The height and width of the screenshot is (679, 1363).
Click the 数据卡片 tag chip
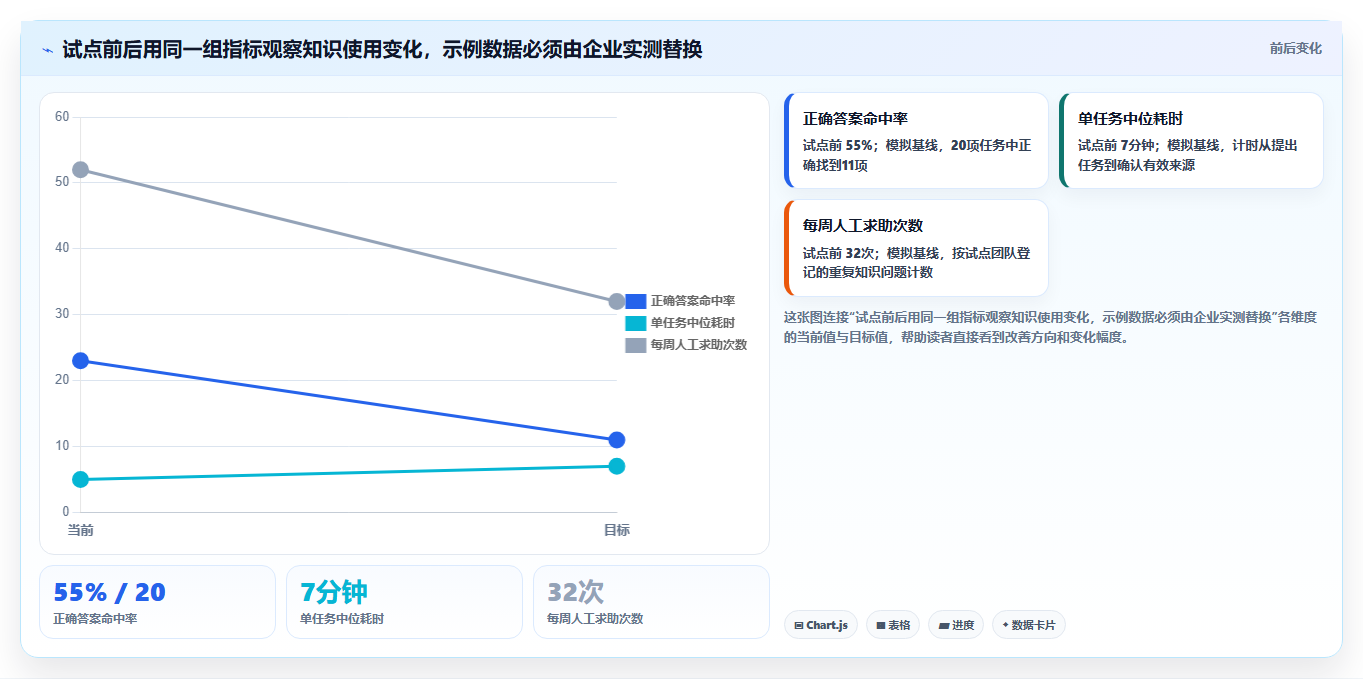tap(1029, 625)
